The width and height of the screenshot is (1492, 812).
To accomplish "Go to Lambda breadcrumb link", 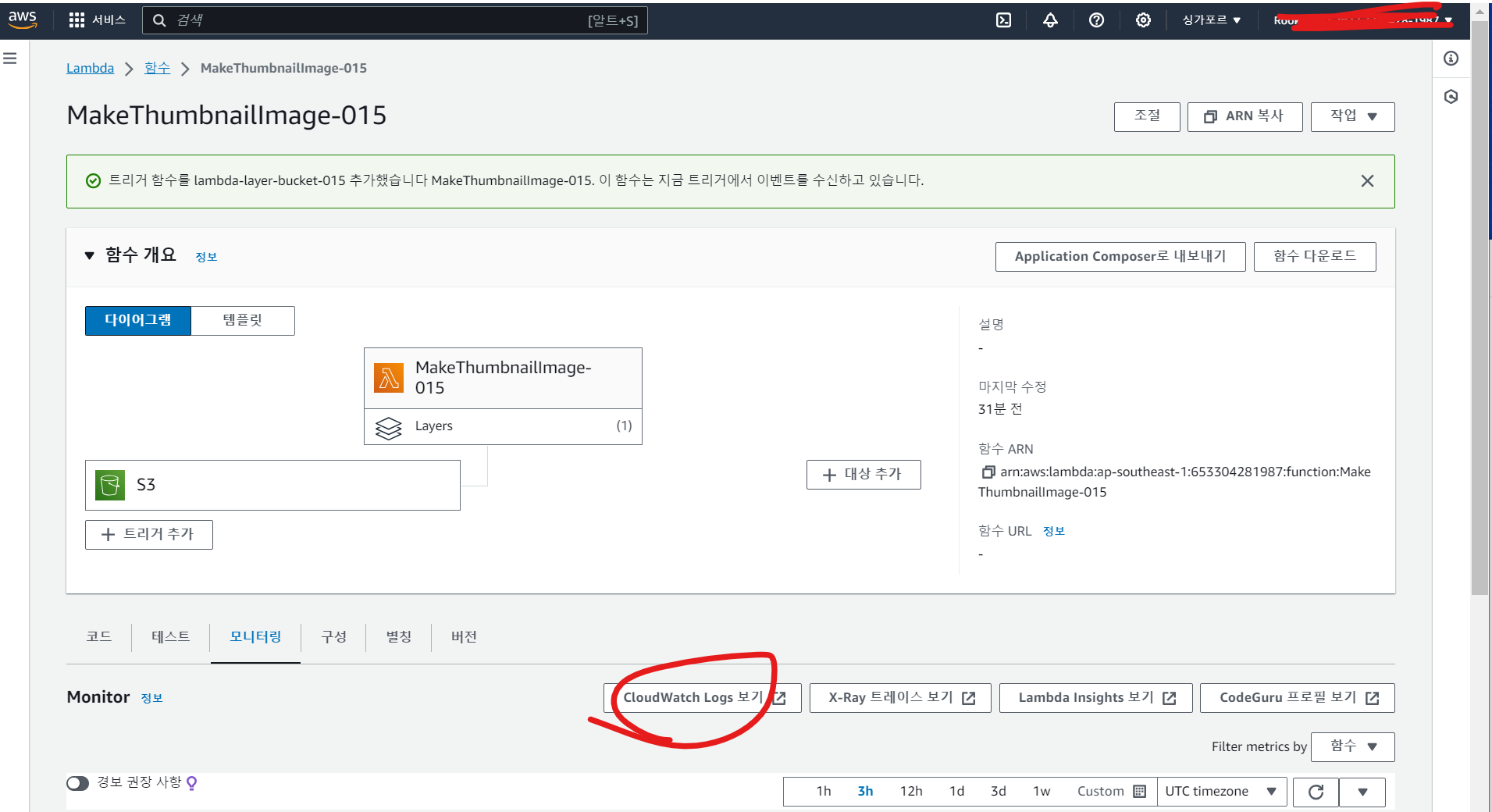I will (90, 68).
